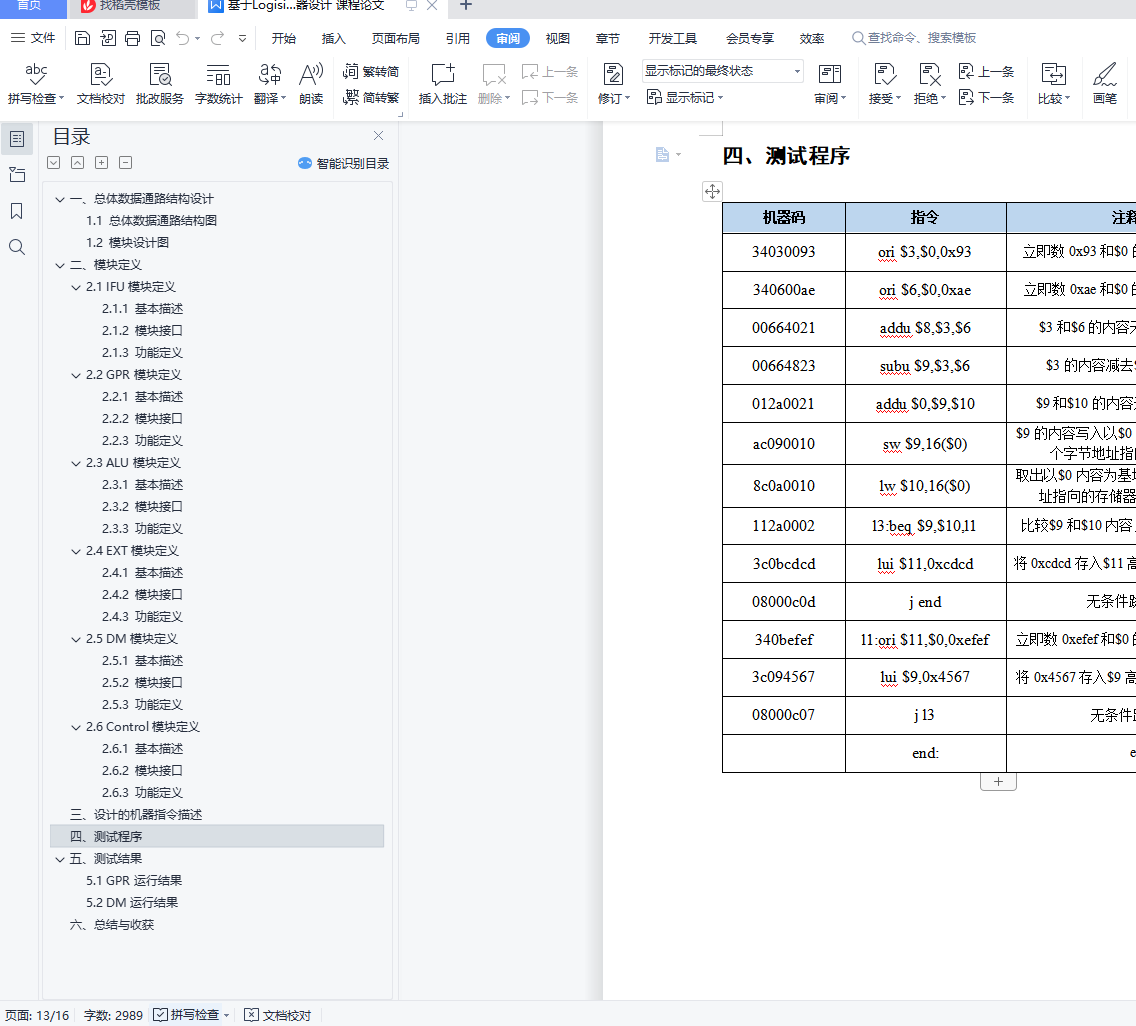Image resolution: width=1136 pixels, height=1026 pixels.
Task: Convert simplified to traditional (简转繁)
Action: [371, 97]
